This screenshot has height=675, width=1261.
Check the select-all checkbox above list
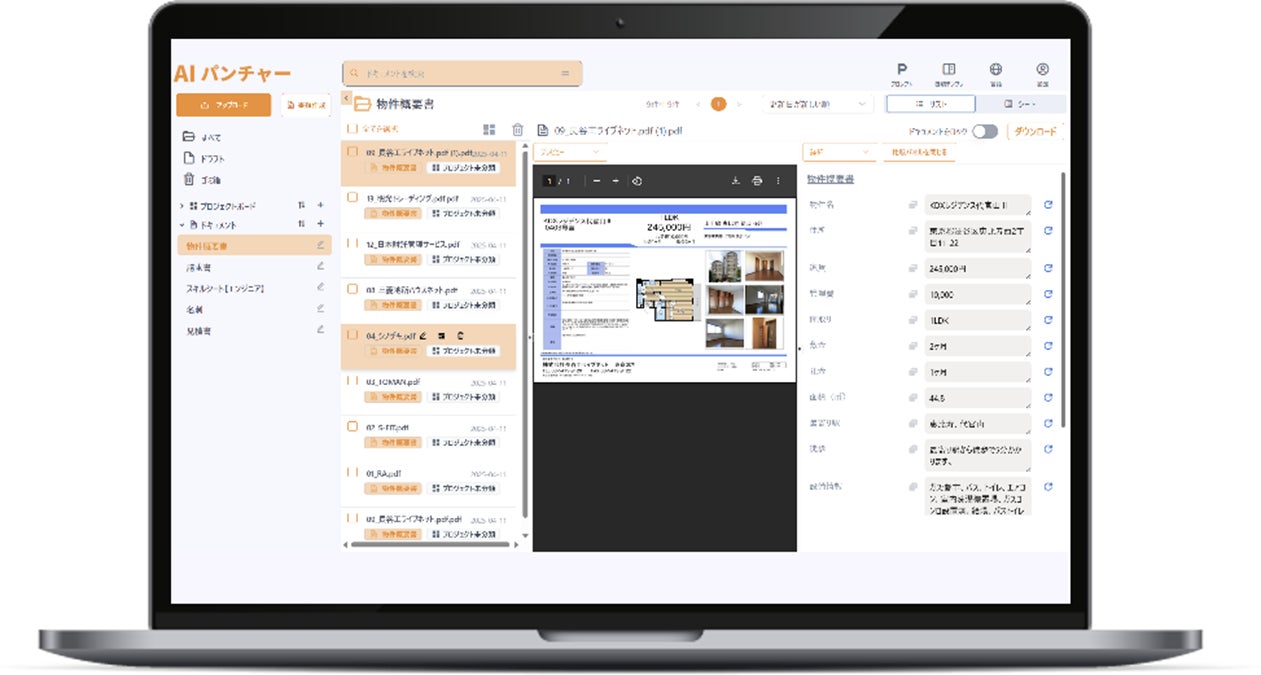352,129
